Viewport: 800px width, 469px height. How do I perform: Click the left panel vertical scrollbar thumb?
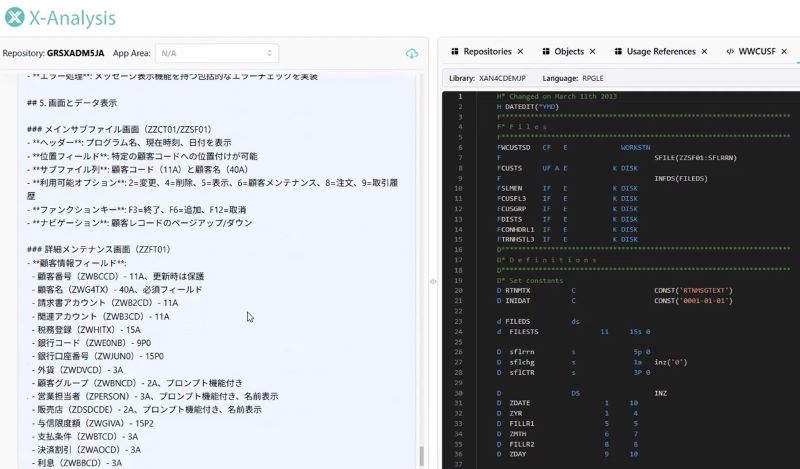421,456
